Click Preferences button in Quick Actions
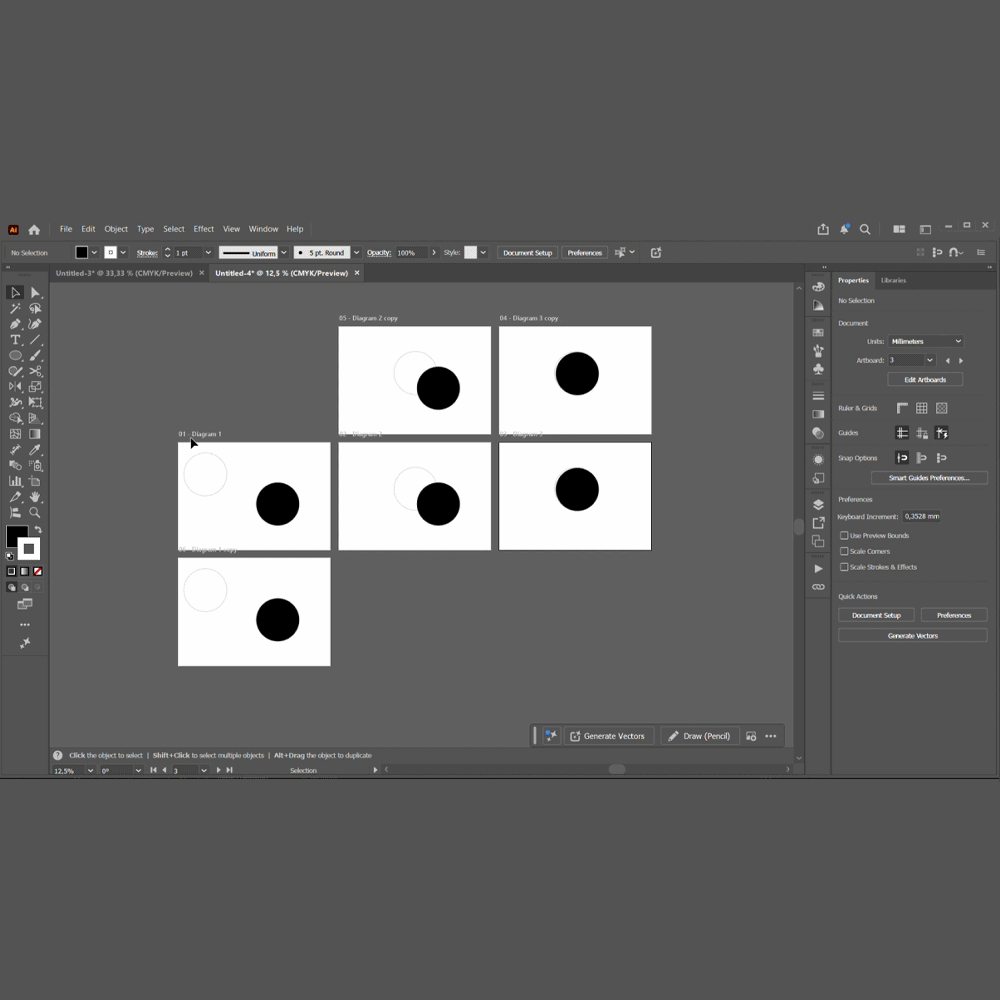This screenshot has height=1000, width=1000. pyautogui.click(x=953, y=615)
